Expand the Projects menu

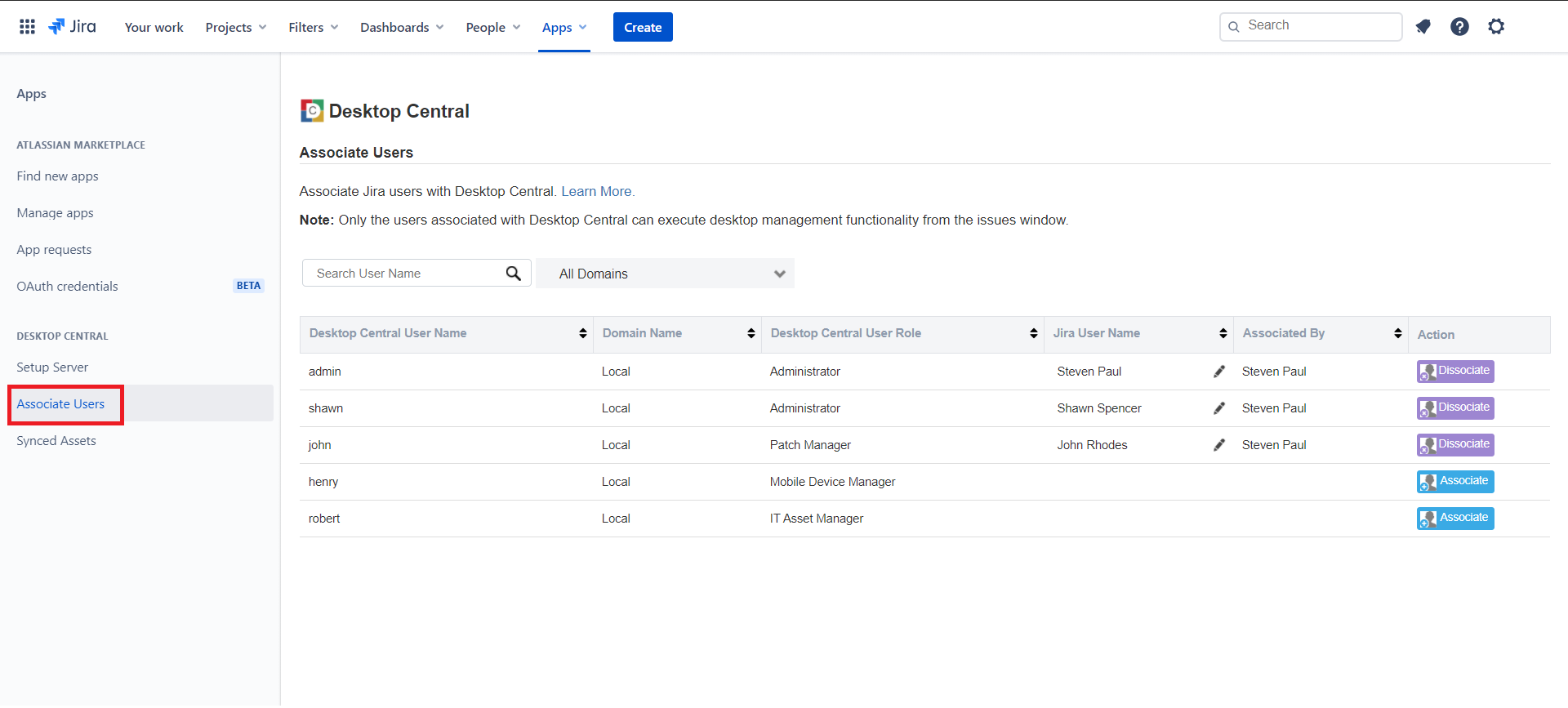tap(236, 28)
